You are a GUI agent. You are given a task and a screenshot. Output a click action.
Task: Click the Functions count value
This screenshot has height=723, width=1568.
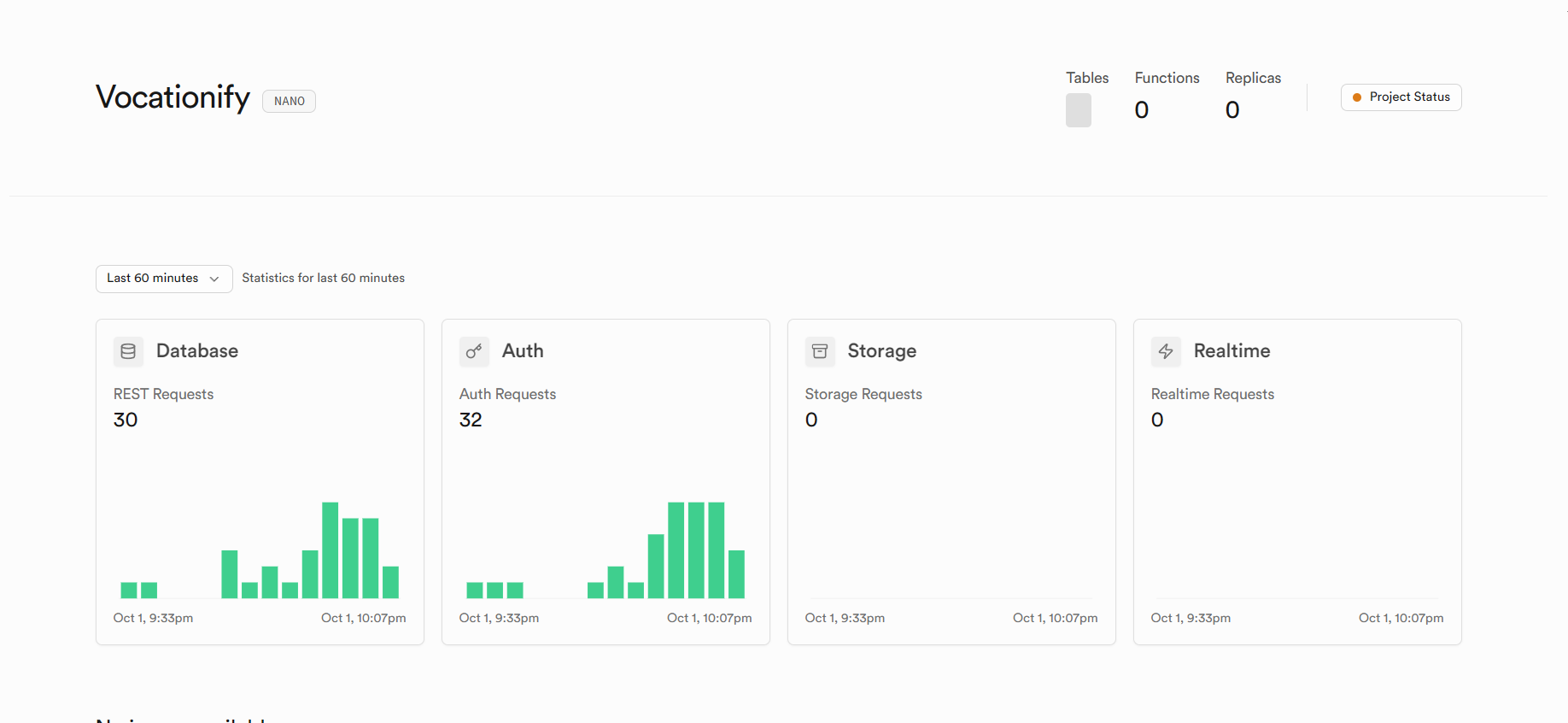pyautogui.click(x=1142, y=110)
